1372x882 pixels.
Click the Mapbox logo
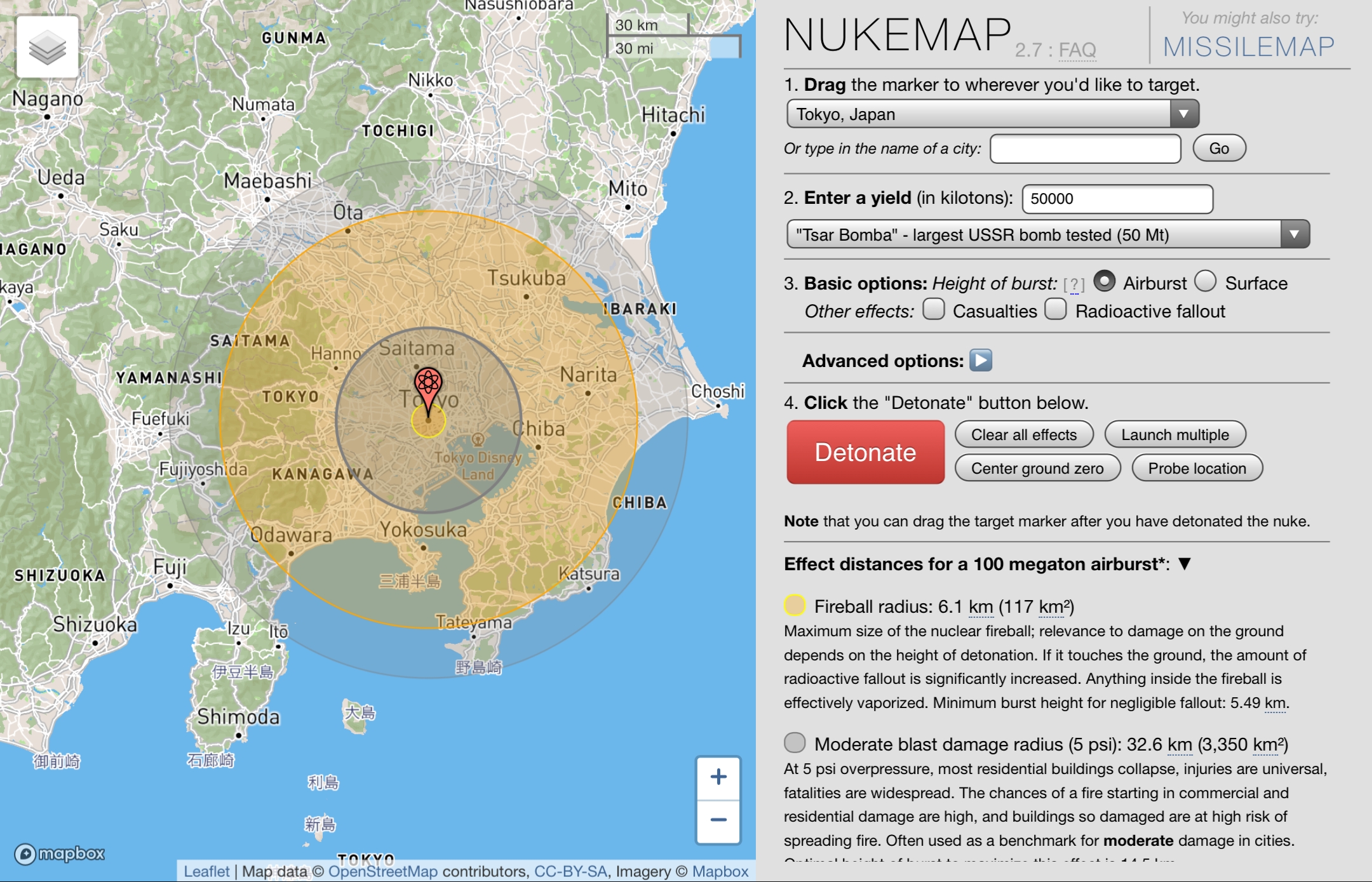[x=60, y=853]
